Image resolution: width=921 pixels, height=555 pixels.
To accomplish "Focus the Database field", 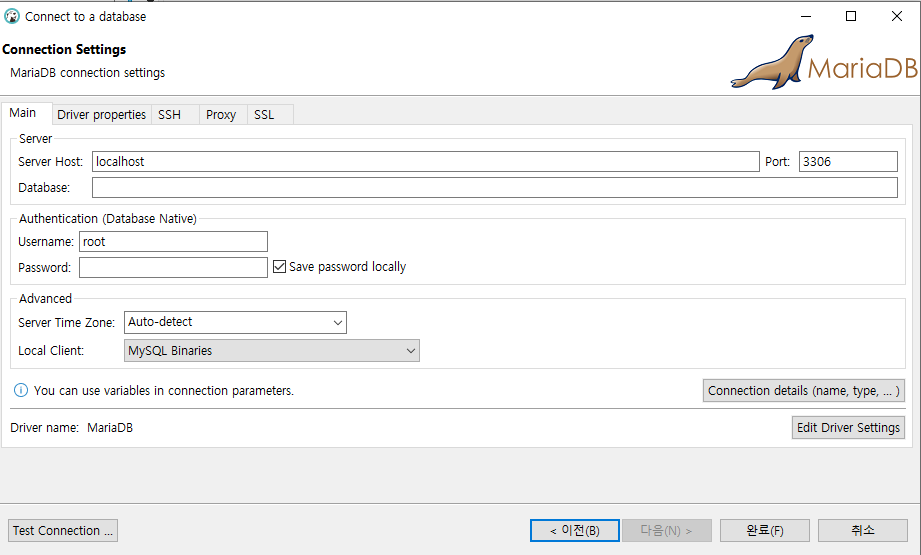I will (495, 187).
